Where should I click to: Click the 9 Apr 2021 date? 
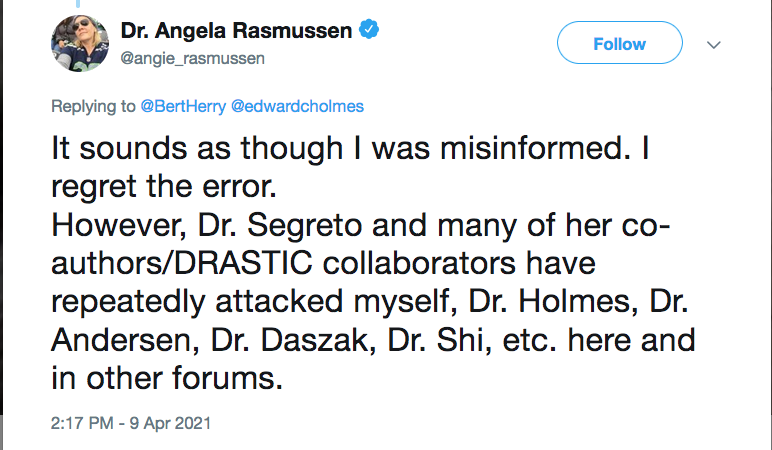pyautogui.click(x=172, y=423)
